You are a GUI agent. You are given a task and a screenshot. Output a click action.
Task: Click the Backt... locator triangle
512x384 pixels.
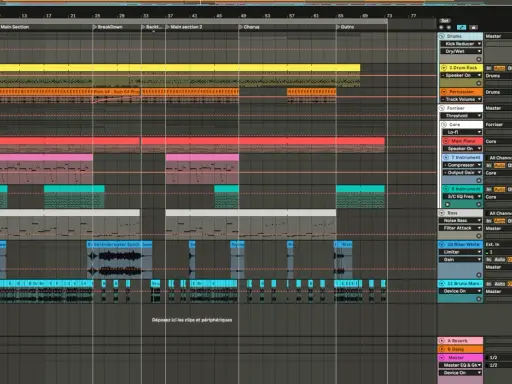(143, 27)
